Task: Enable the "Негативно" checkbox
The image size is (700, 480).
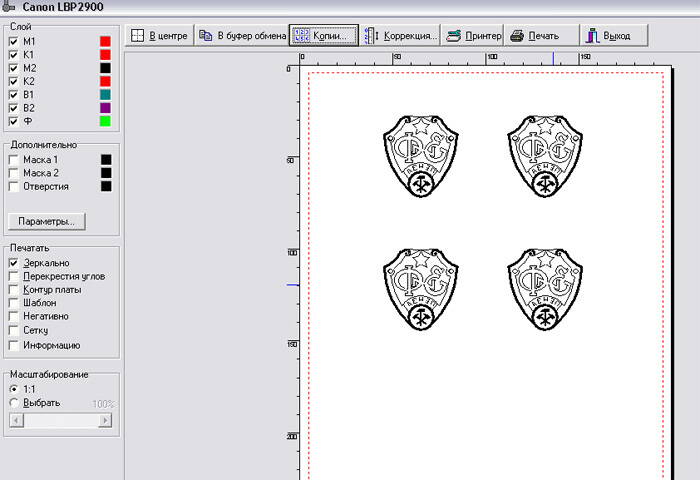Action: [14, 316]
